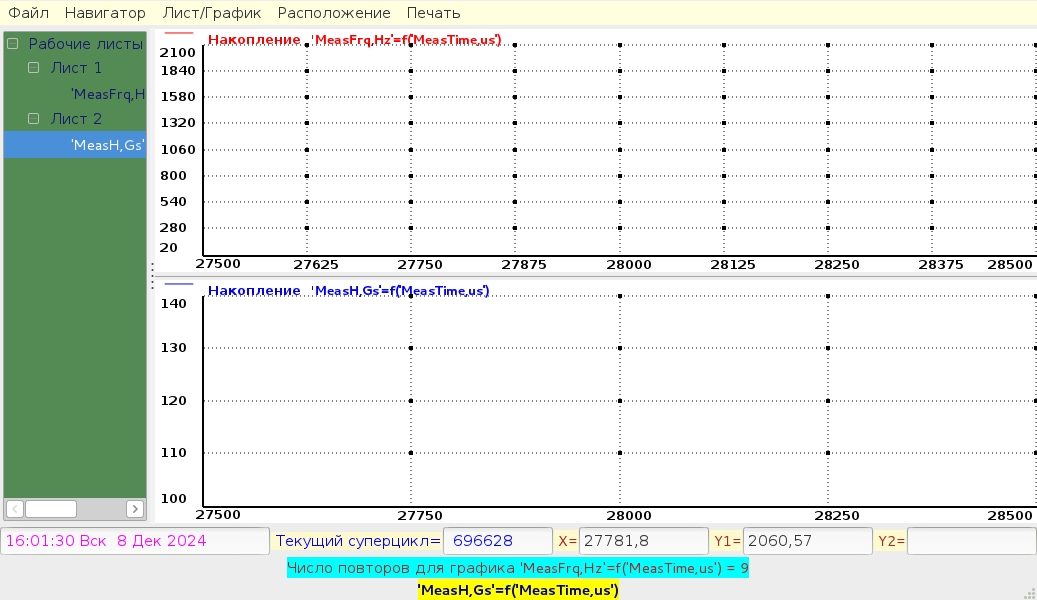The height and width of the screenshot is (600, 1037).
Task: Select the Лист 2 tree label
Action: (76, 118)
